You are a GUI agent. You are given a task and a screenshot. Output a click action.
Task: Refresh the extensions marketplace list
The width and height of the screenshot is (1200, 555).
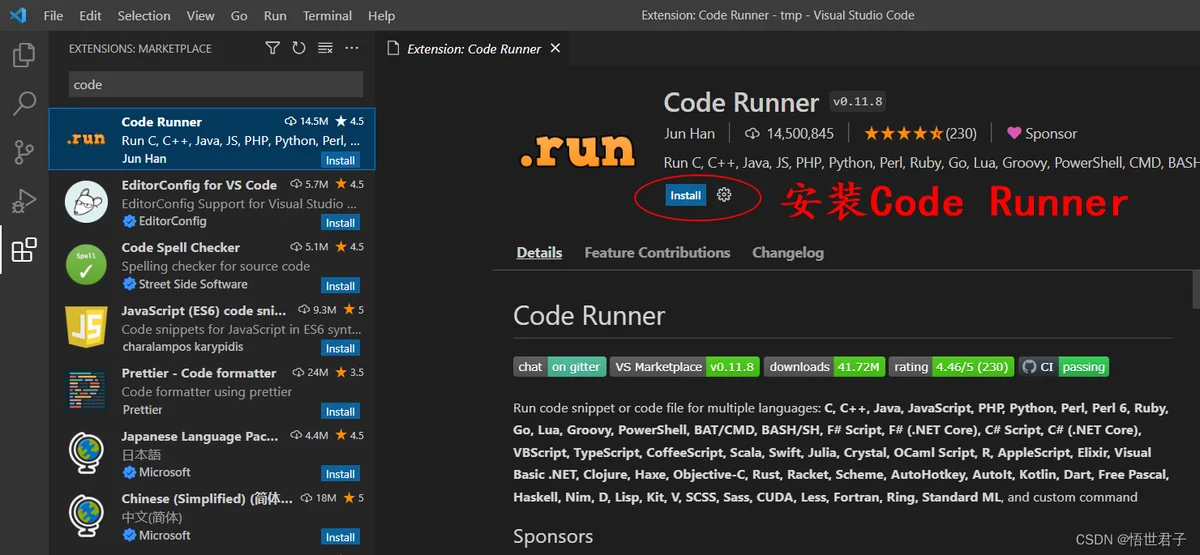click(299, 48)
